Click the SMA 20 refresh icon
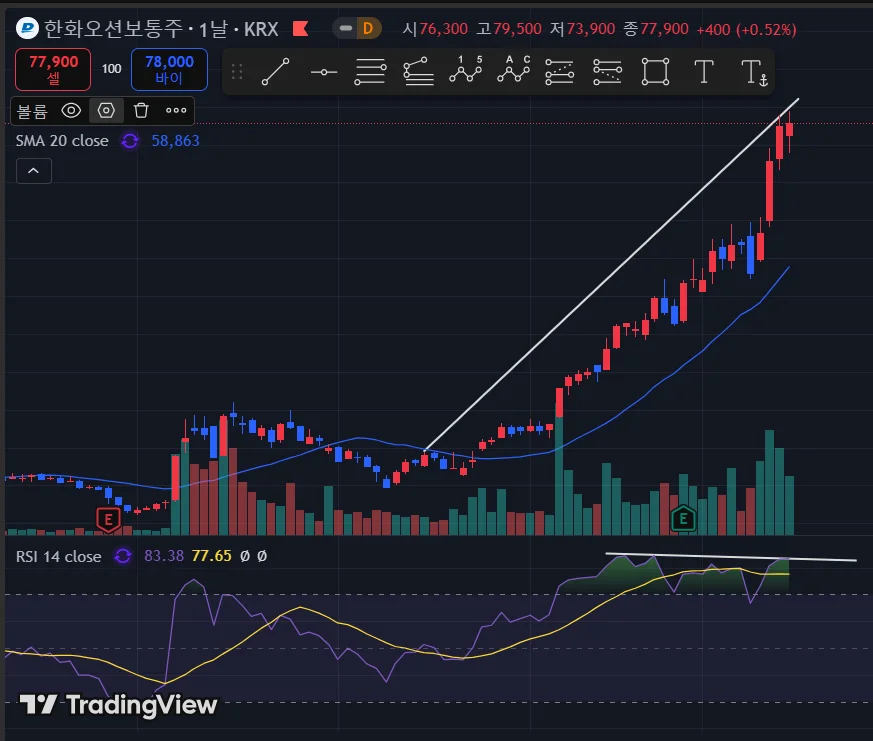Viewport: 873px width, 741px height. pos(130,141)
